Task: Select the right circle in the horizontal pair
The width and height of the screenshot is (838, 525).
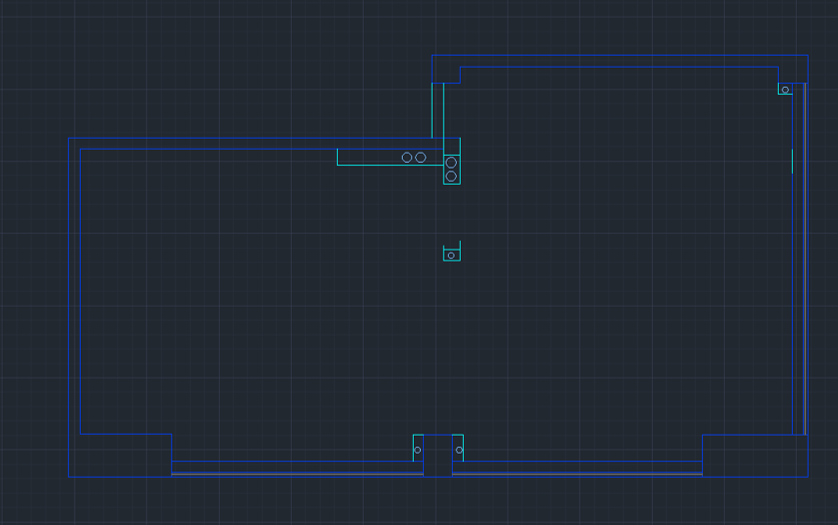Action: 420,157
